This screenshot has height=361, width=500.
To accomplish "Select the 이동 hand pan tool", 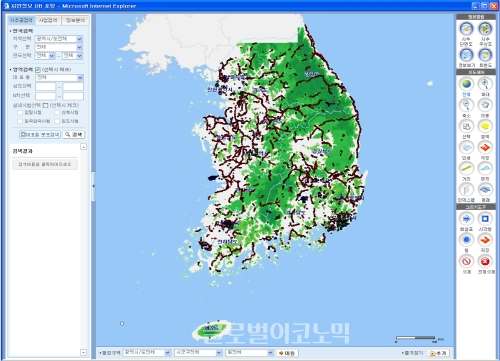I will click(x=485, y=105).
